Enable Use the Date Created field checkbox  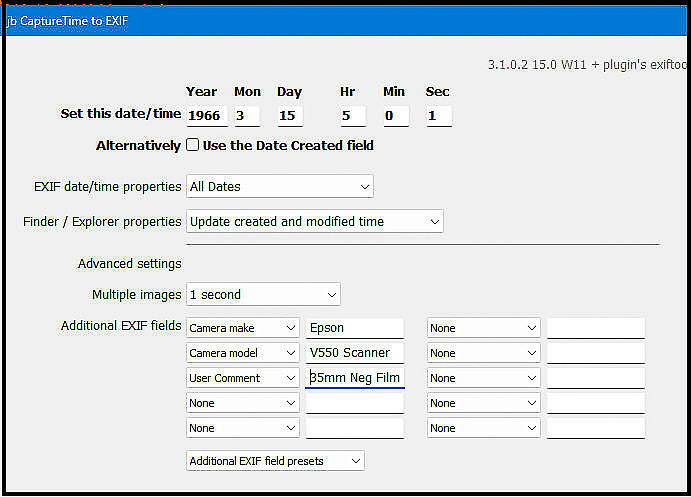pyautogui.click(x=193, y=145)
